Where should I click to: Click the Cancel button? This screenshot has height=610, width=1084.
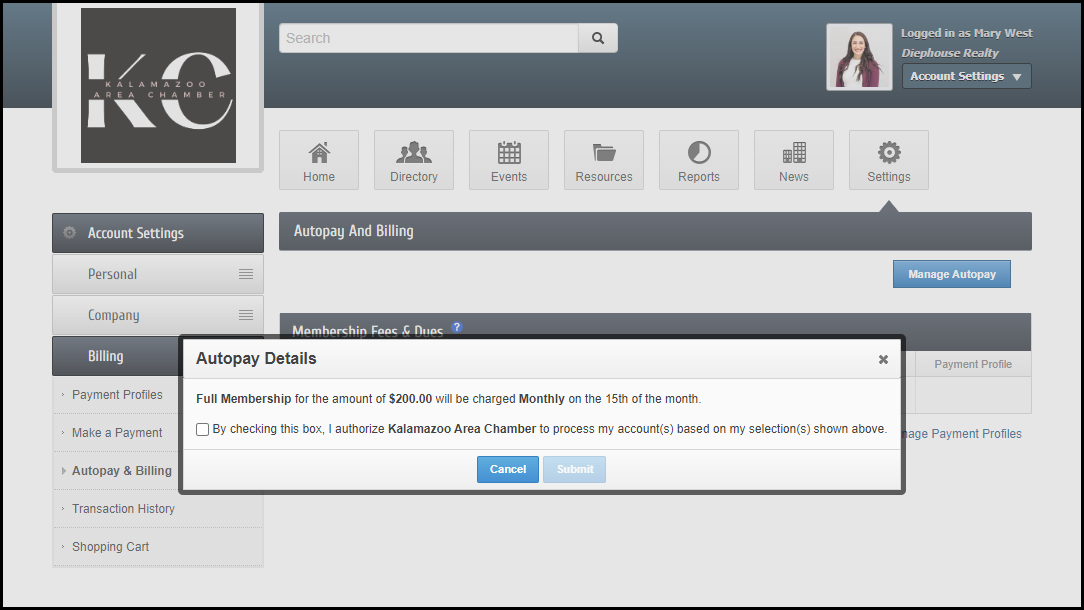507,470
